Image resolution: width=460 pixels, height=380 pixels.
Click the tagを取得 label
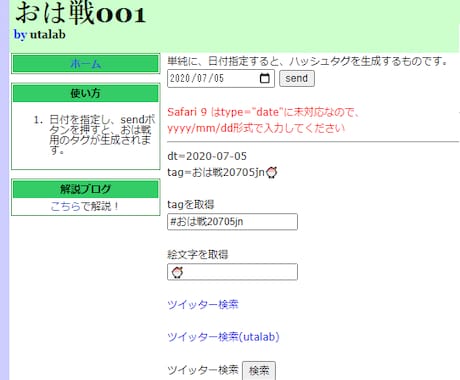point(191,204)
